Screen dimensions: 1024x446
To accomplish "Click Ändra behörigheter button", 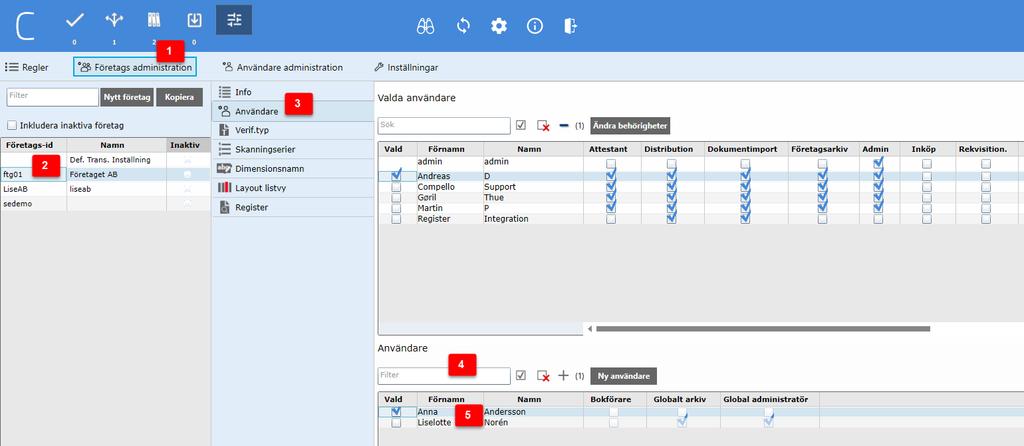I will (x=630, y=125).
